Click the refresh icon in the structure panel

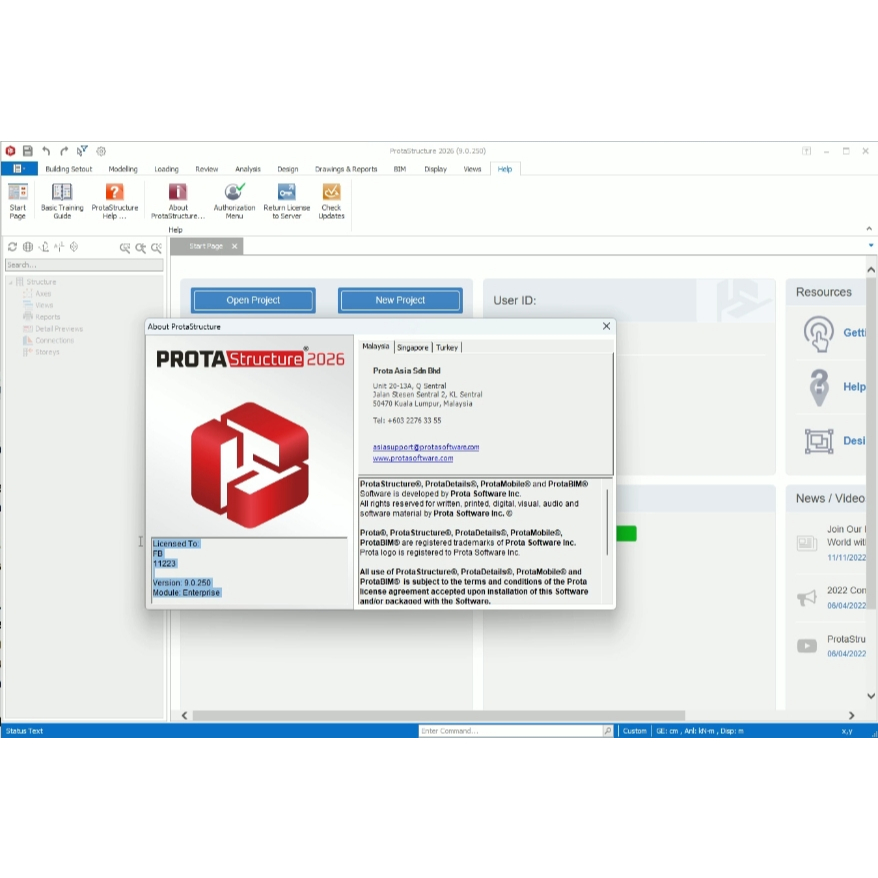coord(12,247)
